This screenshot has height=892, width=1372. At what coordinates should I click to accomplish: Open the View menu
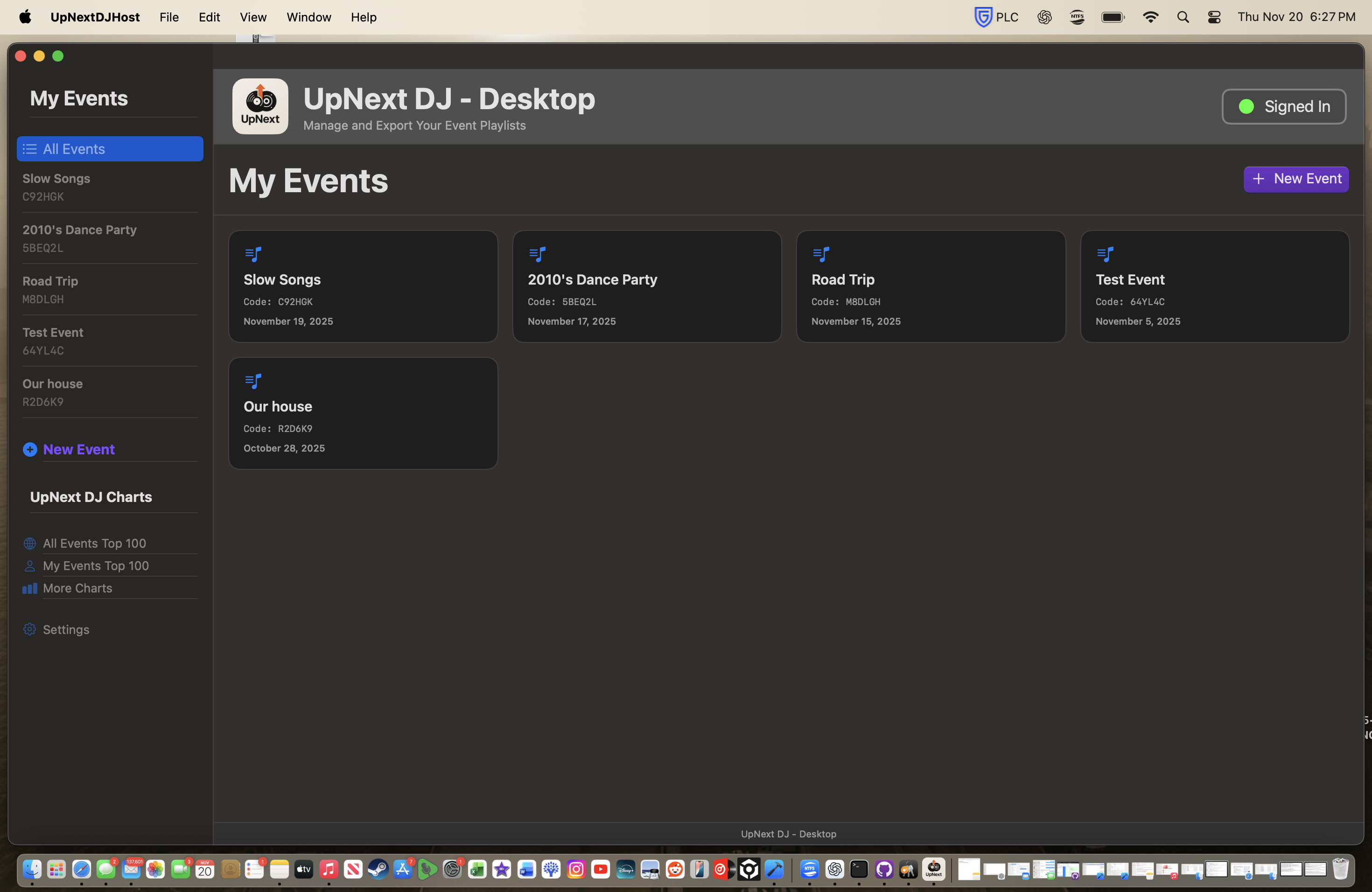click(x=253, y=17)
